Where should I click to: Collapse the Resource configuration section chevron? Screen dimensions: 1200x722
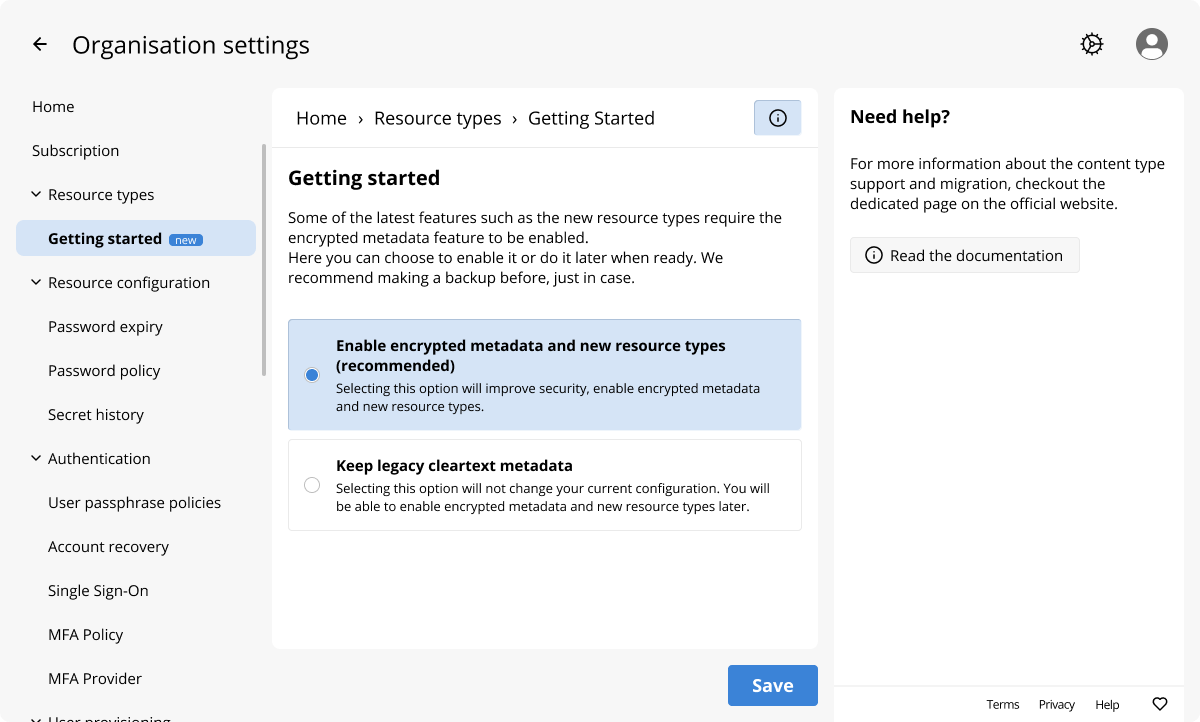pyautogui.click(x=36, y=283)
